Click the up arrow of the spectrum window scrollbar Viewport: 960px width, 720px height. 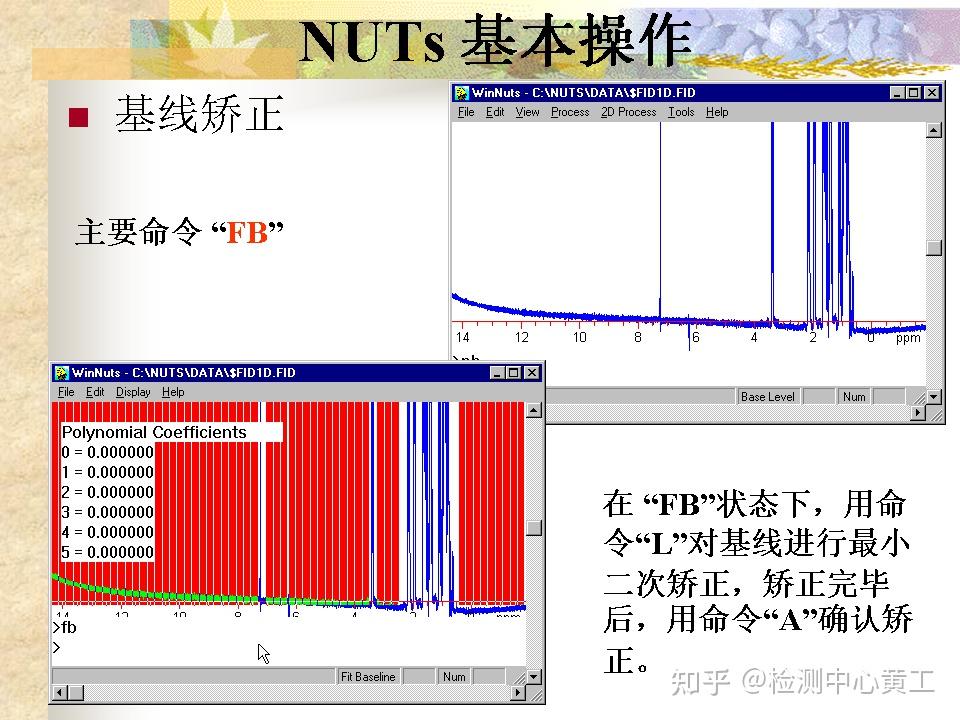click(932, 128)
